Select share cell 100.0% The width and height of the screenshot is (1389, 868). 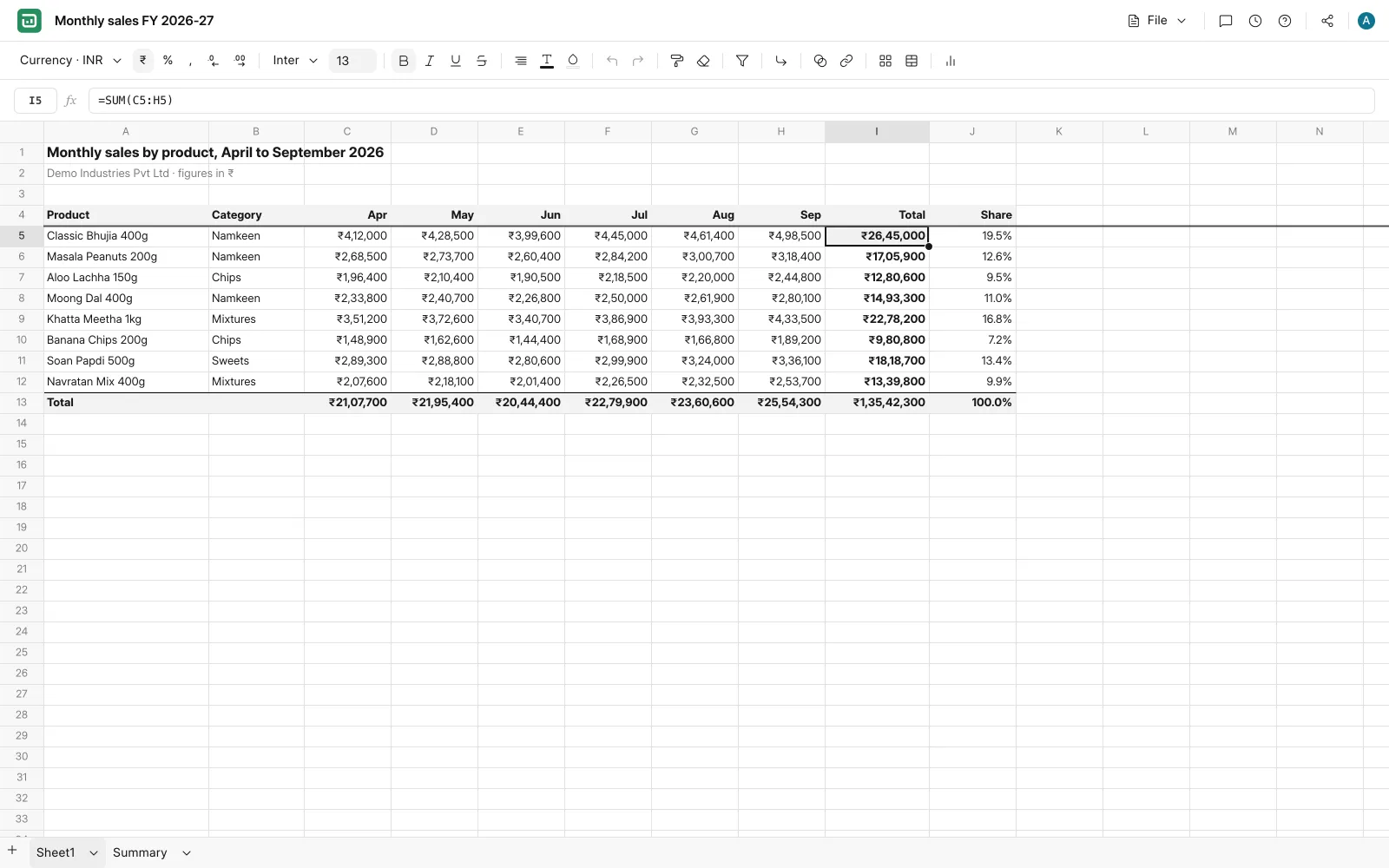click(x=972, y=403)
